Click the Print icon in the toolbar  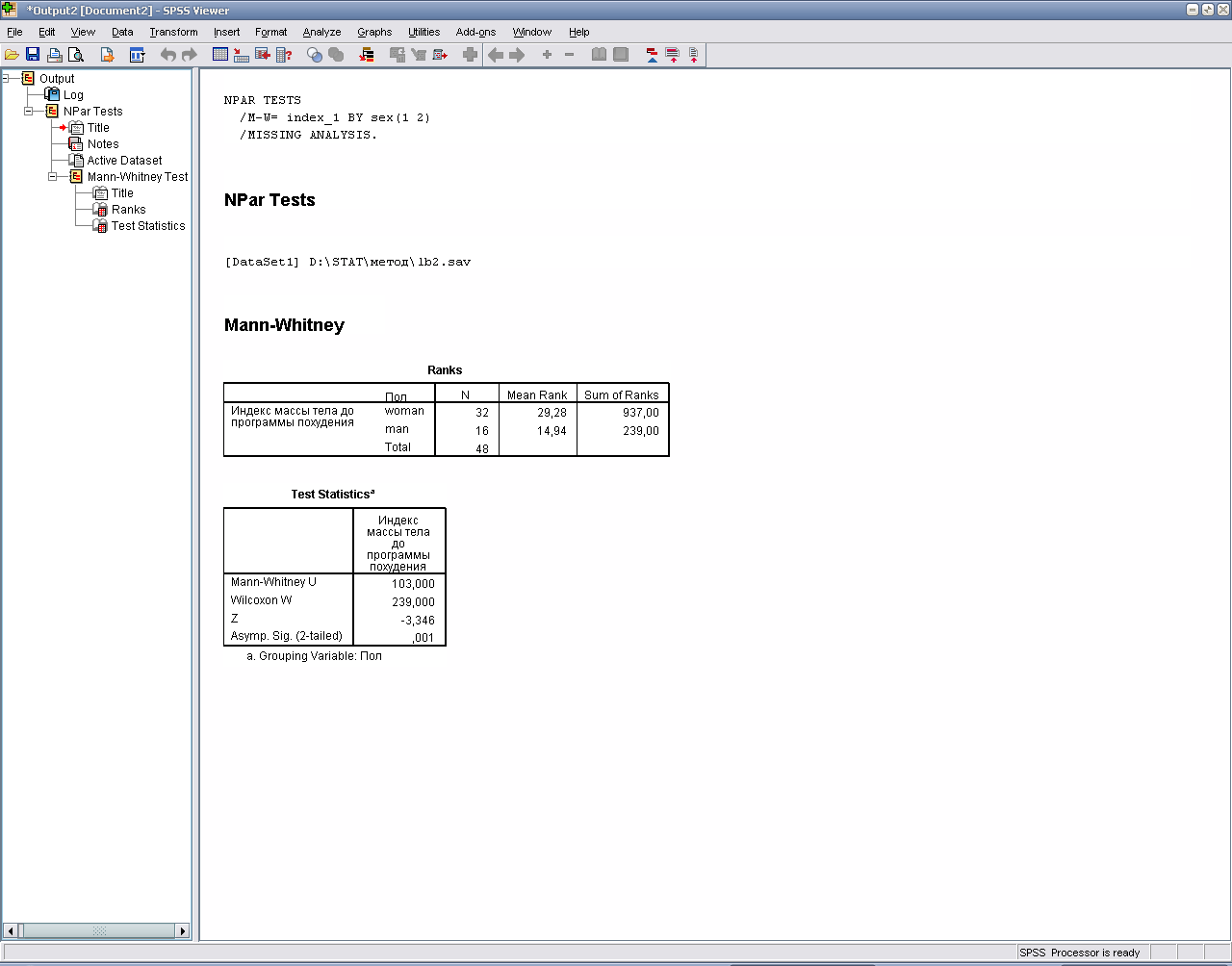pos(55,55)
